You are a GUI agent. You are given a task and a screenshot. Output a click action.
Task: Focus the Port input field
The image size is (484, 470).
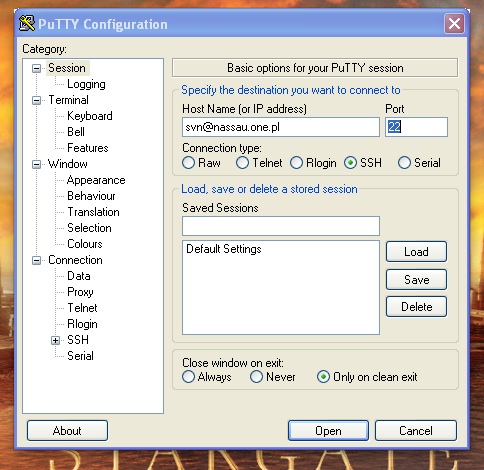click(x=416, y=127)
